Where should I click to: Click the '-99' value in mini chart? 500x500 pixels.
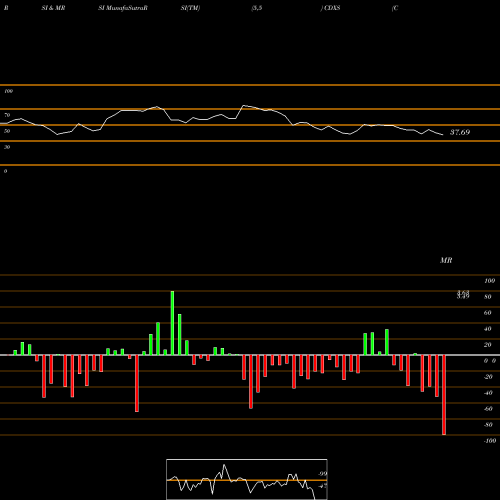coord(322,474)
